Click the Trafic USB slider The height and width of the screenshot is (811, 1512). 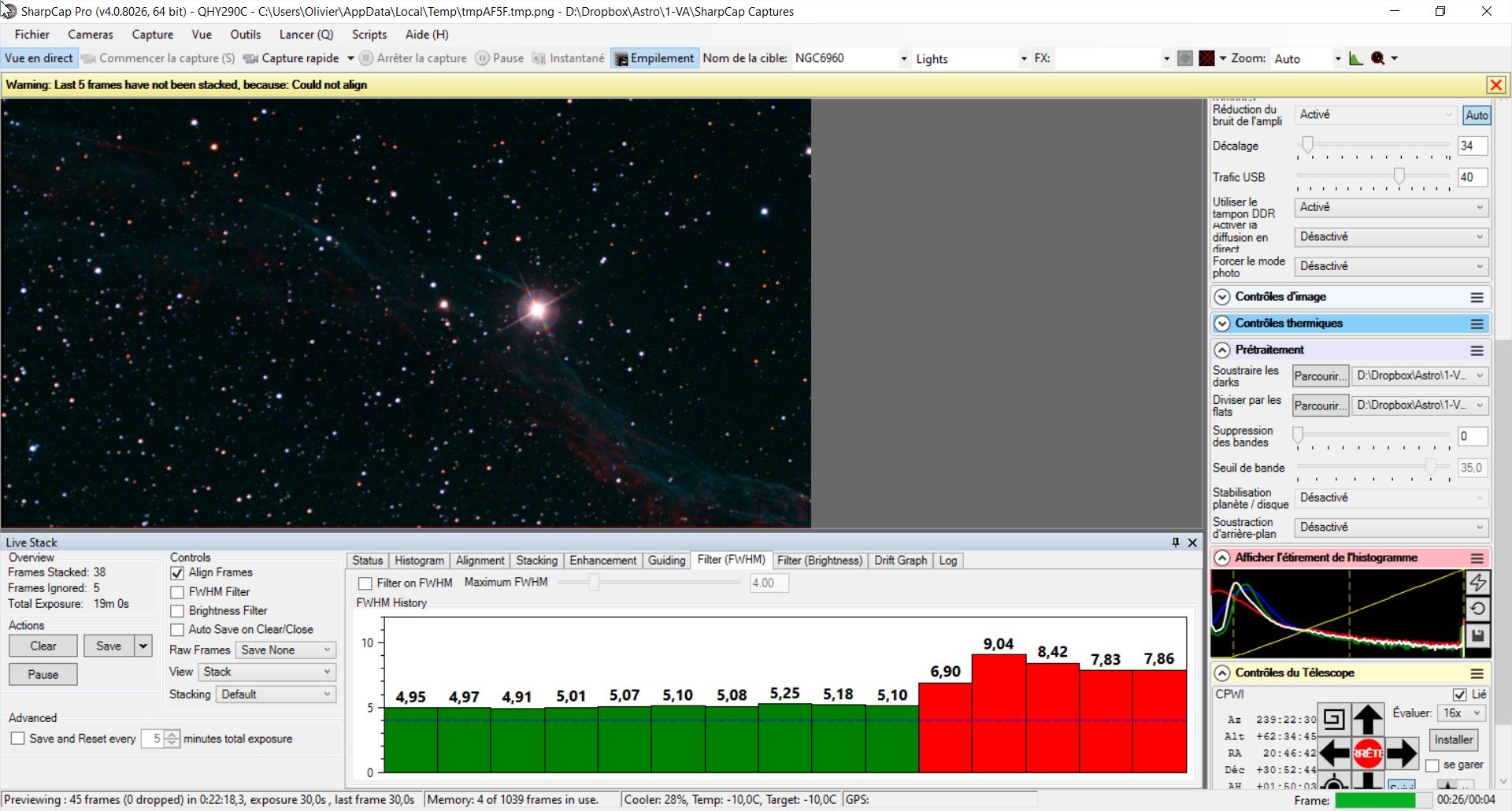click(1373, 176)
